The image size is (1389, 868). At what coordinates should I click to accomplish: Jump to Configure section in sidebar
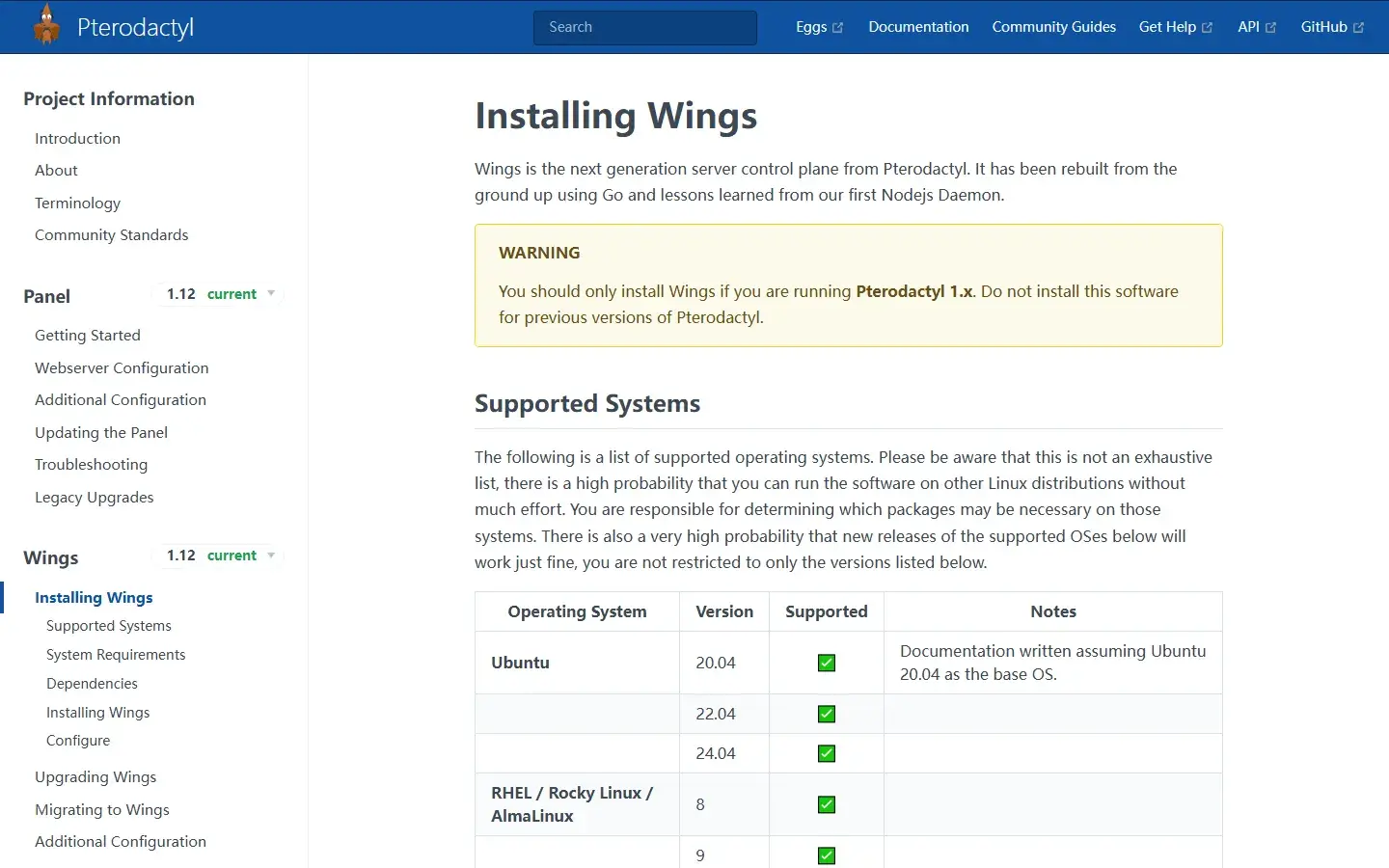click(78, 740)
